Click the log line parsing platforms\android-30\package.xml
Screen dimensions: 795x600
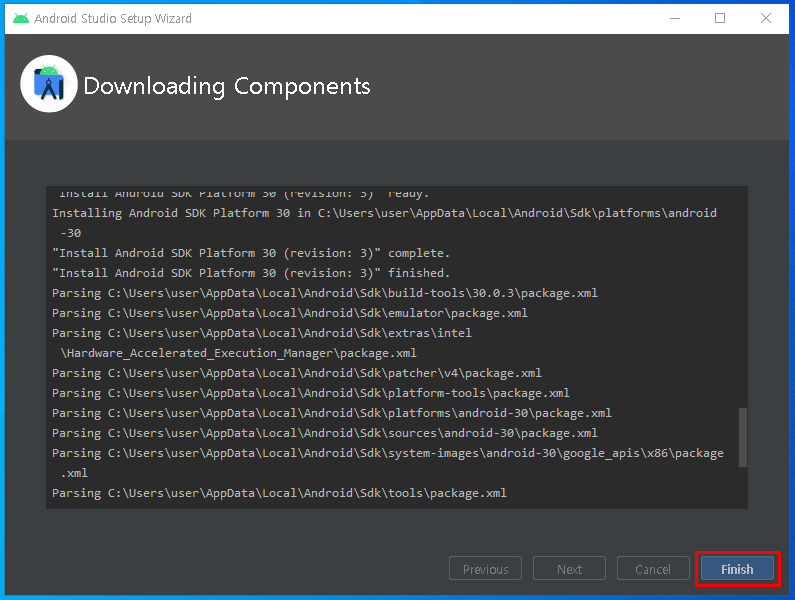(332, 413)
